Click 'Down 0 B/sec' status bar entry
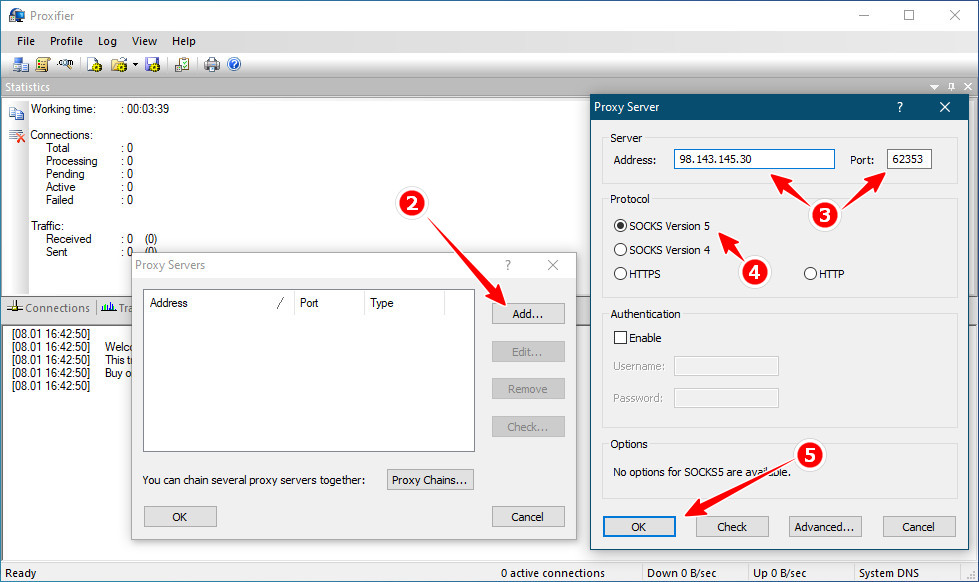 [x=681, y=573]
